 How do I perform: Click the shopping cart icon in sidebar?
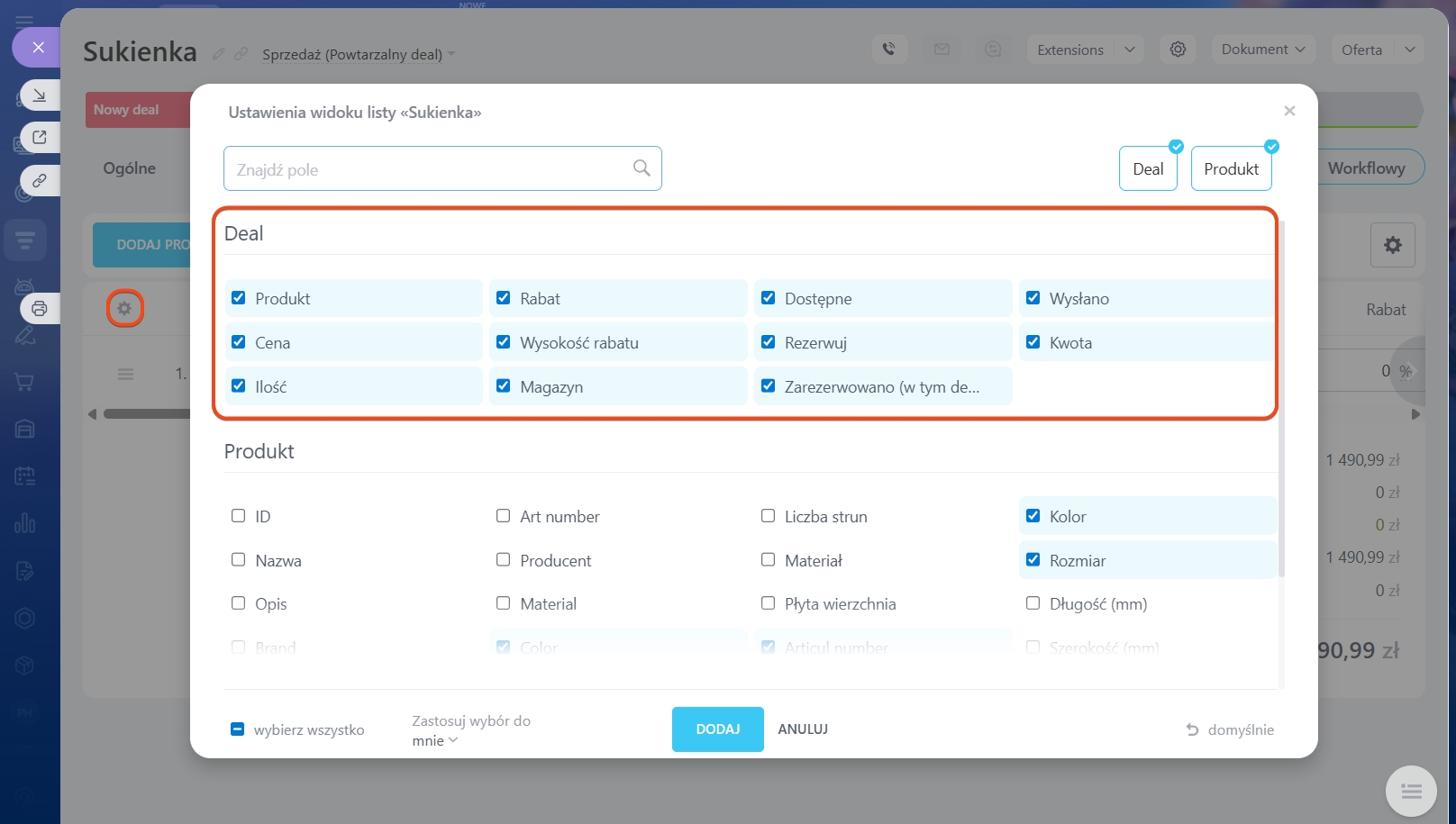point(25,382)
